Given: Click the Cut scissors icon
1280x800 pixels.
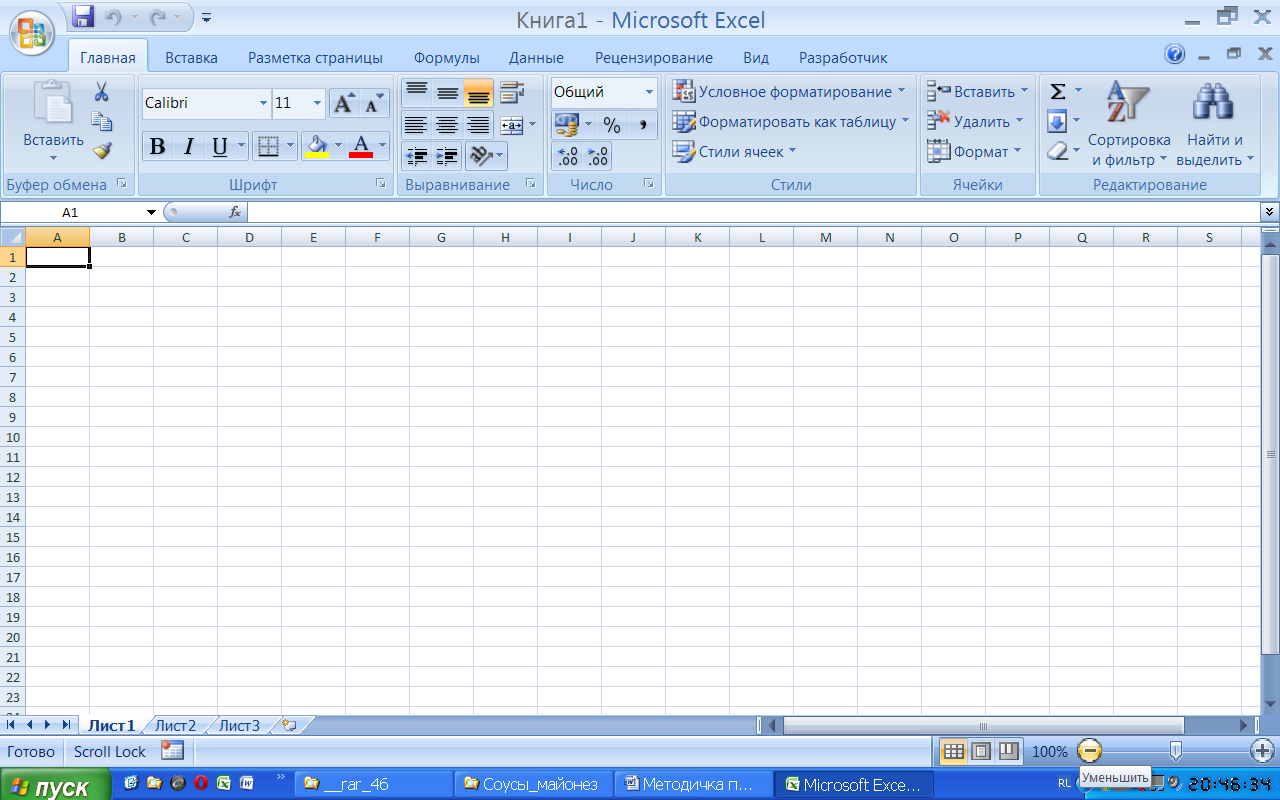Looking at the screenshot, I should pyautogui.click(x=101, y=92).
